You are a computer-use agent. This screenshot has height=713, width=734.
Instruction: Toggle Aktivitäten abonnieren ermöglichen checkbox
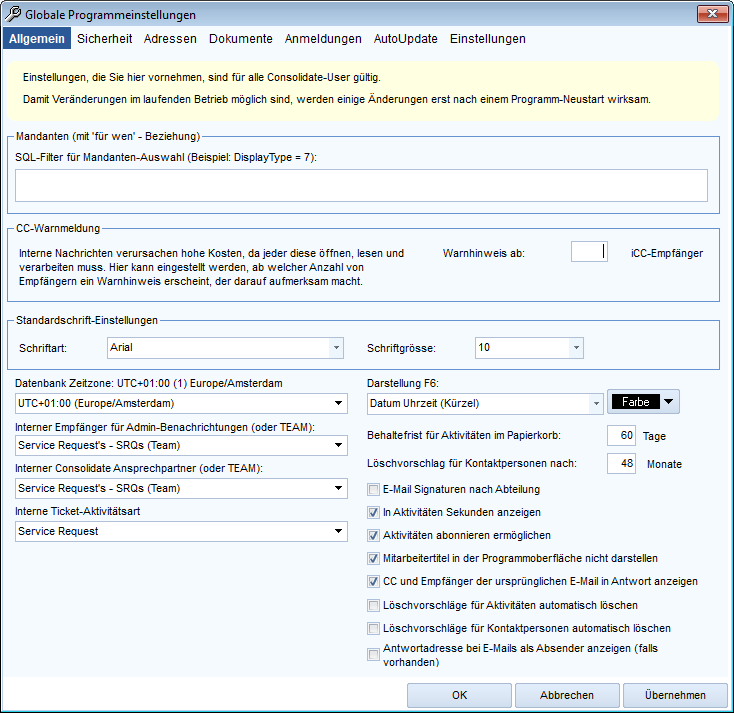tap(374, 536)
